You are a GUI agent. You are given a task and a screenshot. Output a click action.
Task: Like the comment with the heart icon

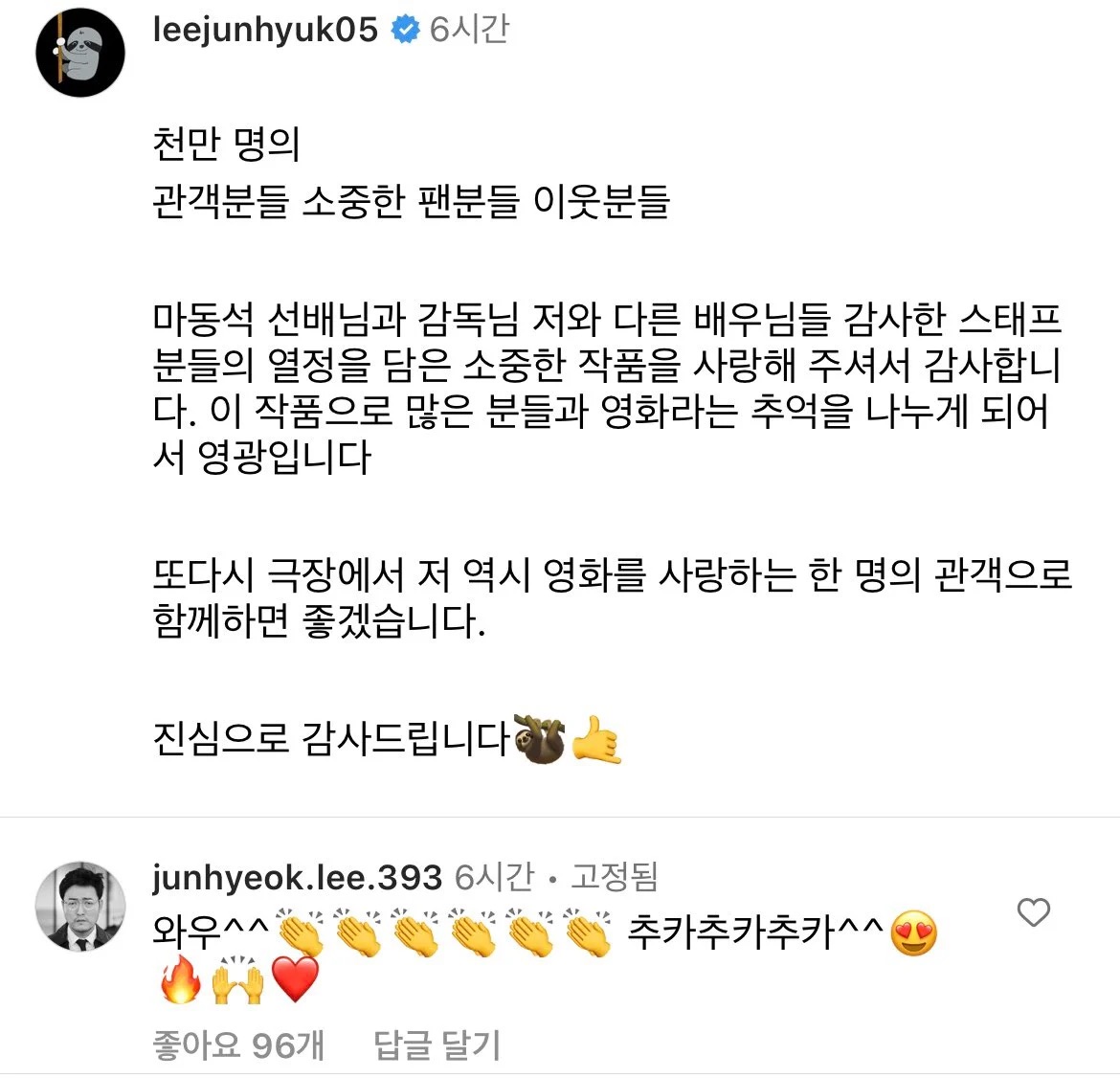(1033, 912)
